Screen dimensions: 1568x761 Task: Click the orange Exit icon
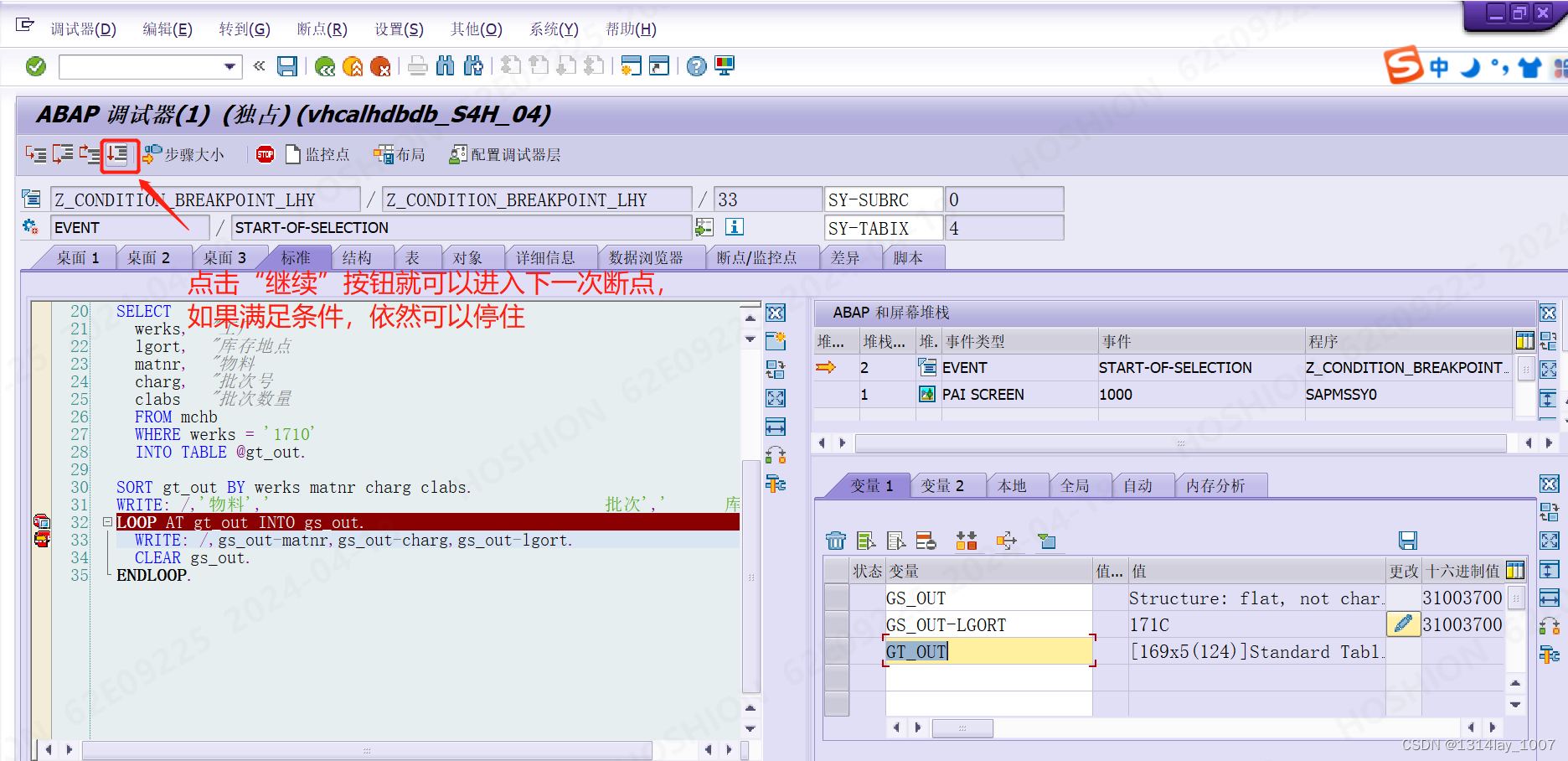point(353,66)
